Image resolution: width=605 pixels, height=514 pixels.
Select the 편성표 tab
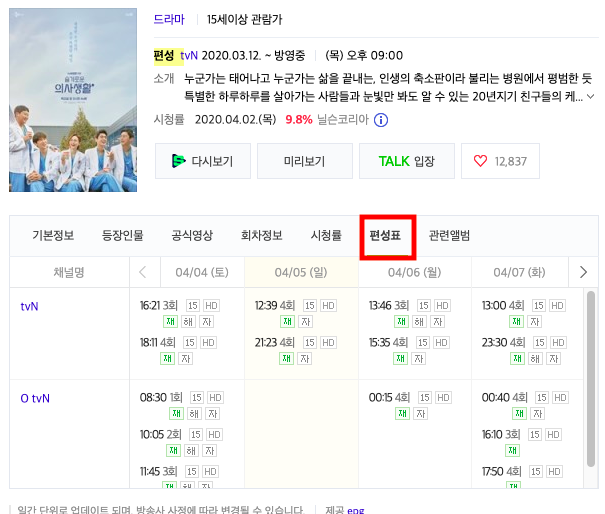tap(385, 235)
